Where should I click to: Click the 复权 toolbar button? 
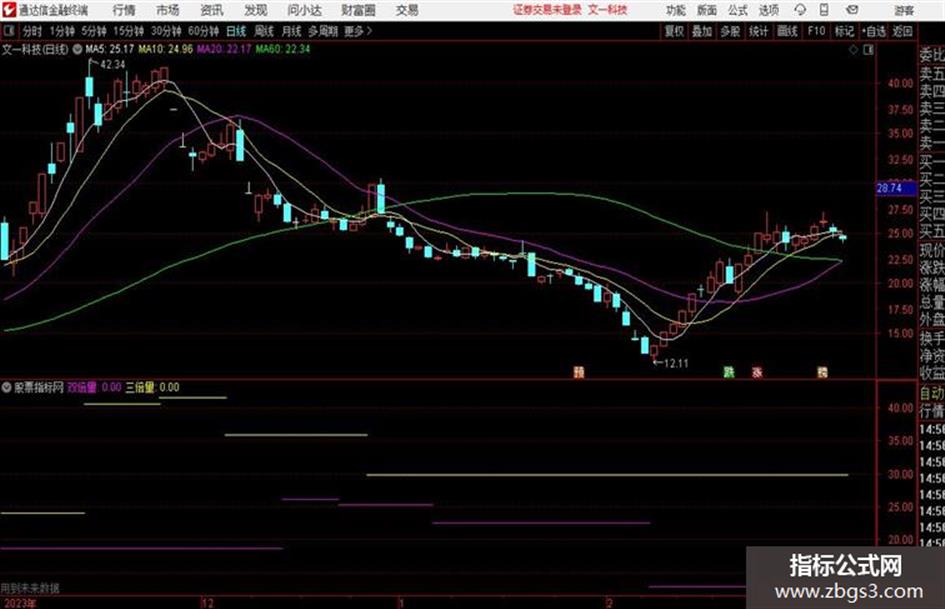[674, 31]
